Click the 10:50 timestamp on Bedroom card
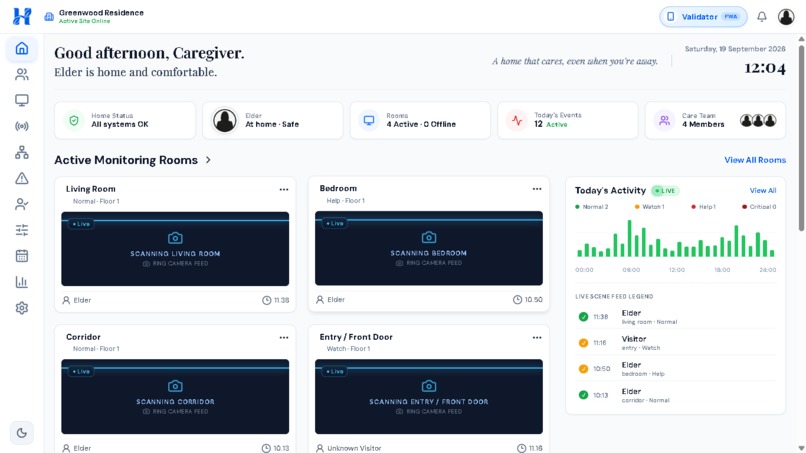Screen dimensions: 806x453 528,300
